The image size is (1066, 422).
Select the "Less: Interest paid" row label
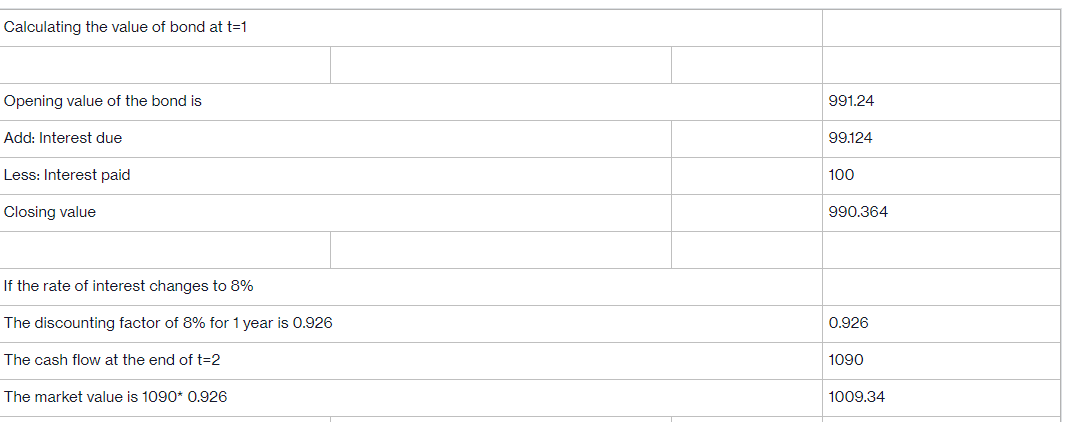pos(67,175)
